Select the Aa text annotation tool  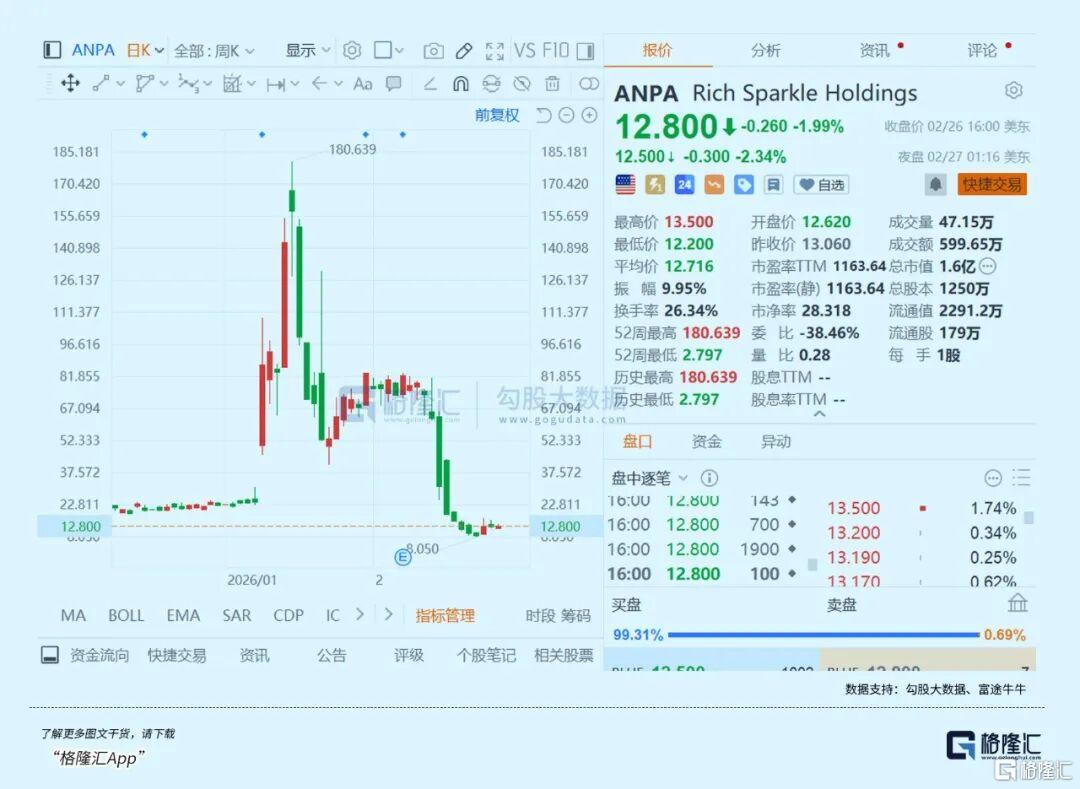362,84
